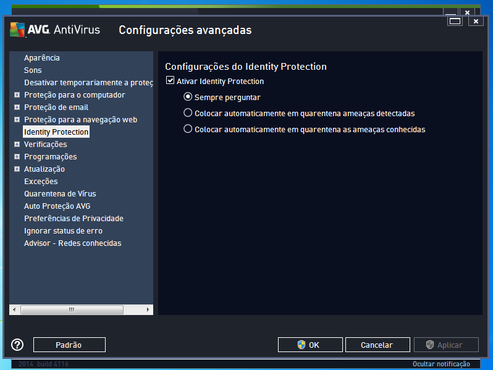This screenshot has width=493, height=370.
Task: Click the tree scrollbar left arrow
Action: [14, 309]
